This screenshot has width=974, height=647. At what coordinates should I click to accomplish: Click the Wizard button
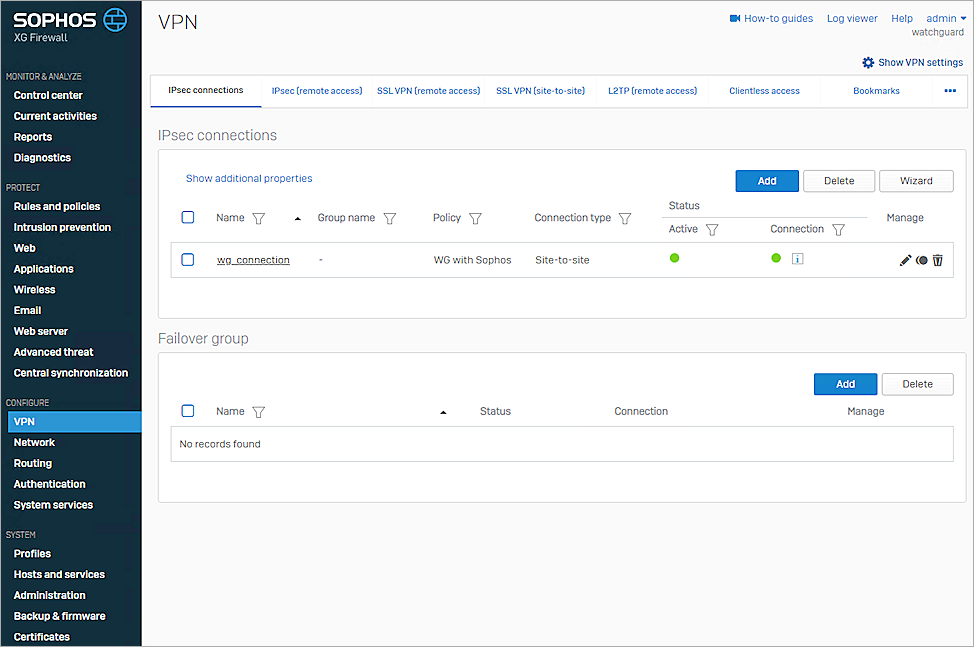(x=916, y=181)
